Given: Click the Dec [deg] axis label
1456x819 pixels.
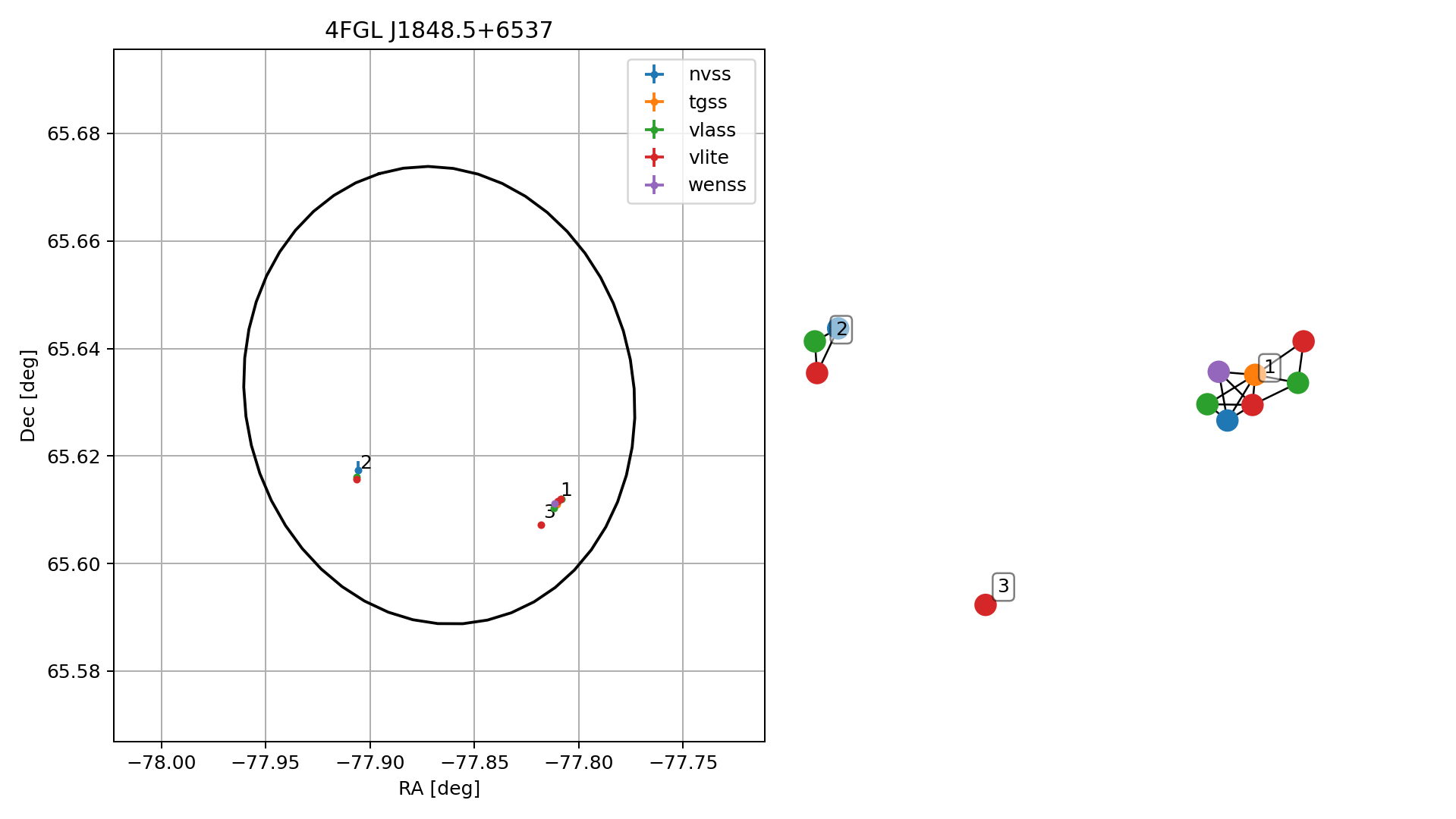Looking at the screenshot, I should coord(28,395).
